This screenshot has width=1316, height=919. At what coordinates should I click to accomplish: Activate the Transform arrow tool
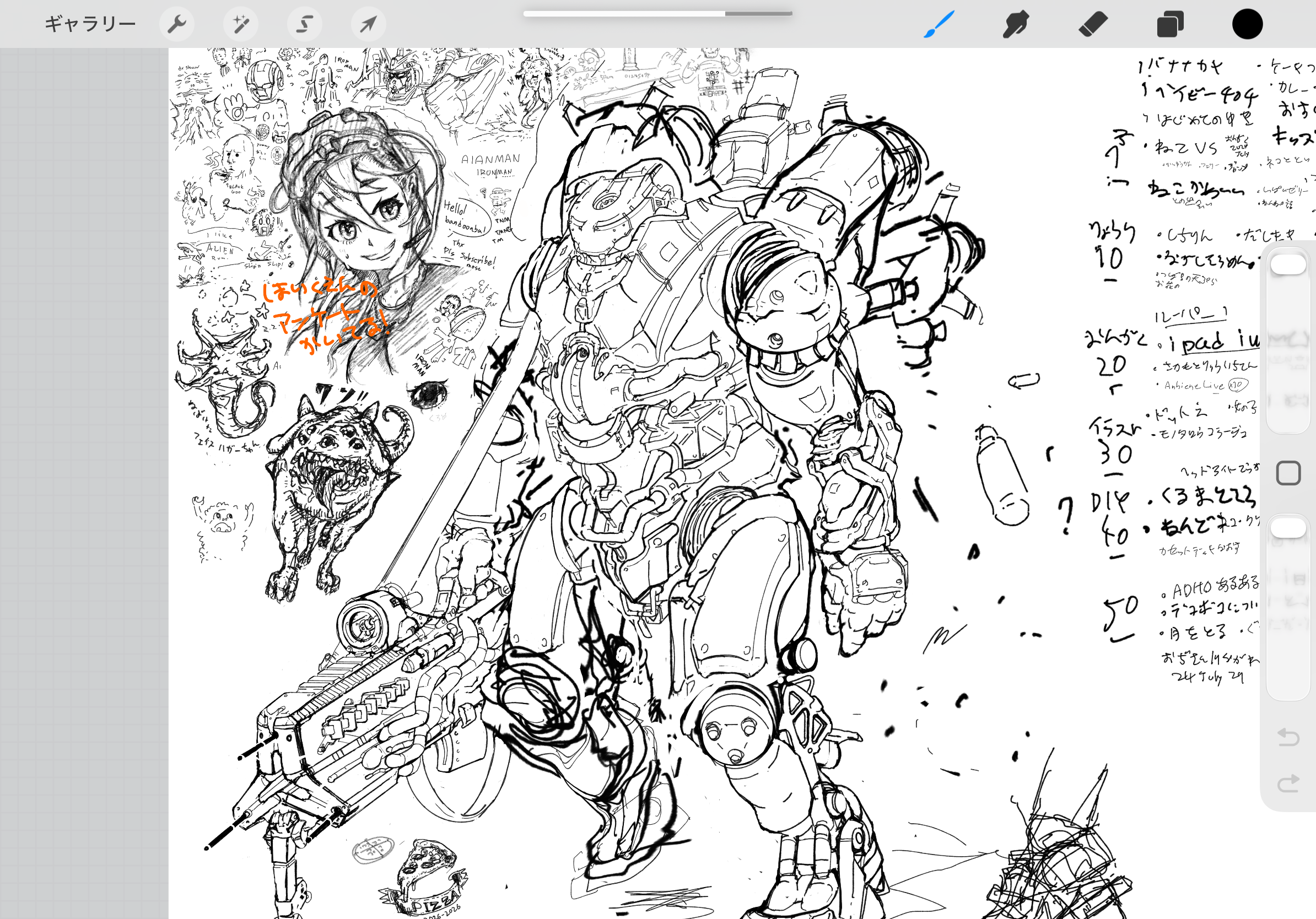click(369, 24)
